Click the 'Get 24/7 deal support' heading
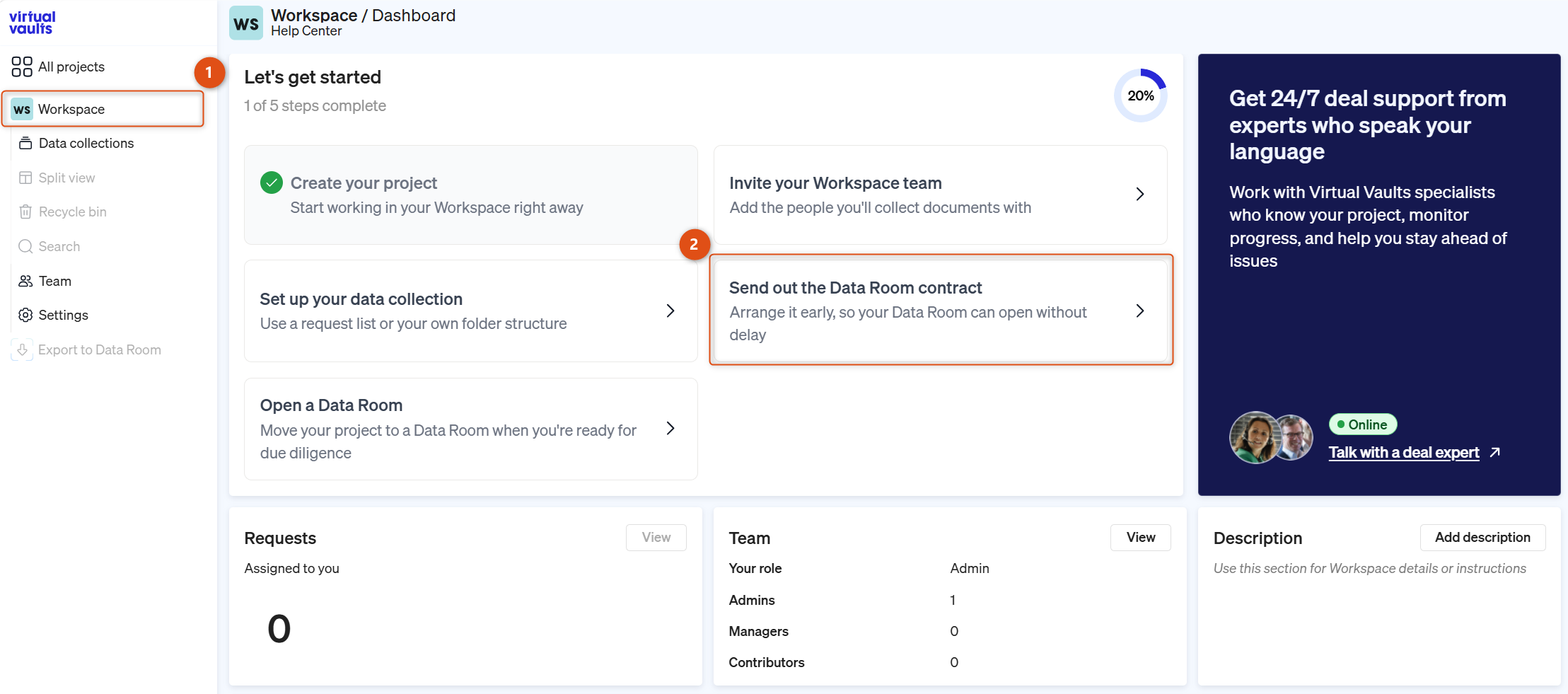Image resolution: width=1568 pixels, height=694 pixels. [x=1368, y=125]
